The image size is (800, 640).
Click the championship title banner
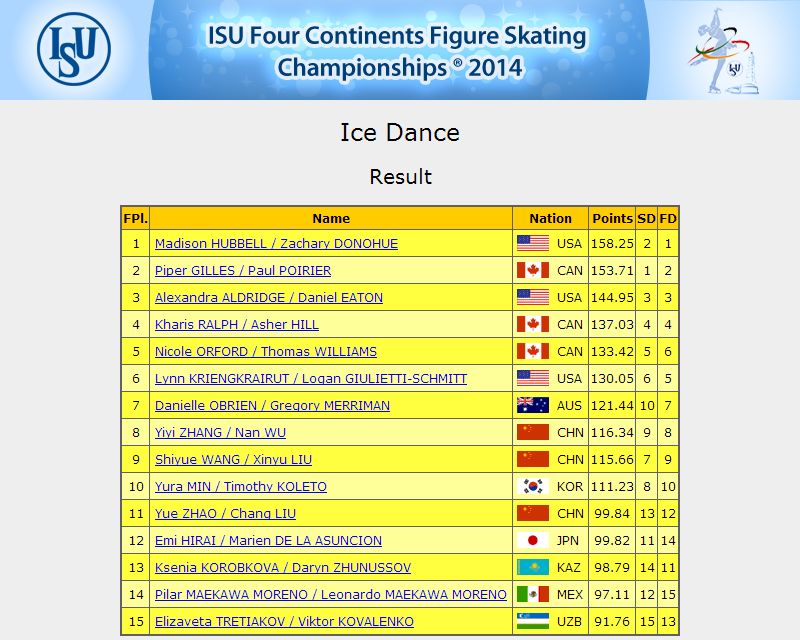point(398,50)
